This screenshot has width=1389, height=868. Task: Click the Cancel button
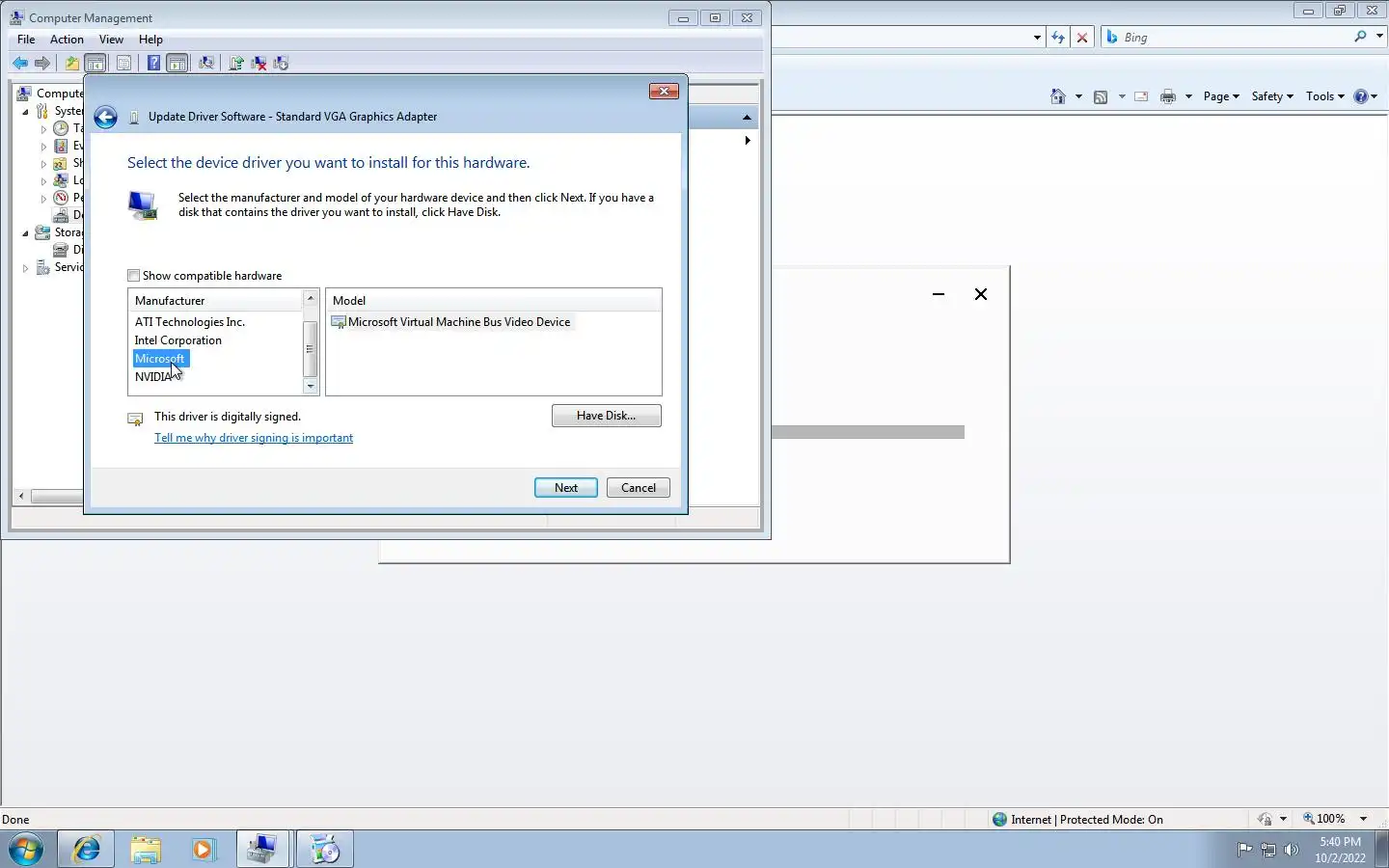point(639,488)
